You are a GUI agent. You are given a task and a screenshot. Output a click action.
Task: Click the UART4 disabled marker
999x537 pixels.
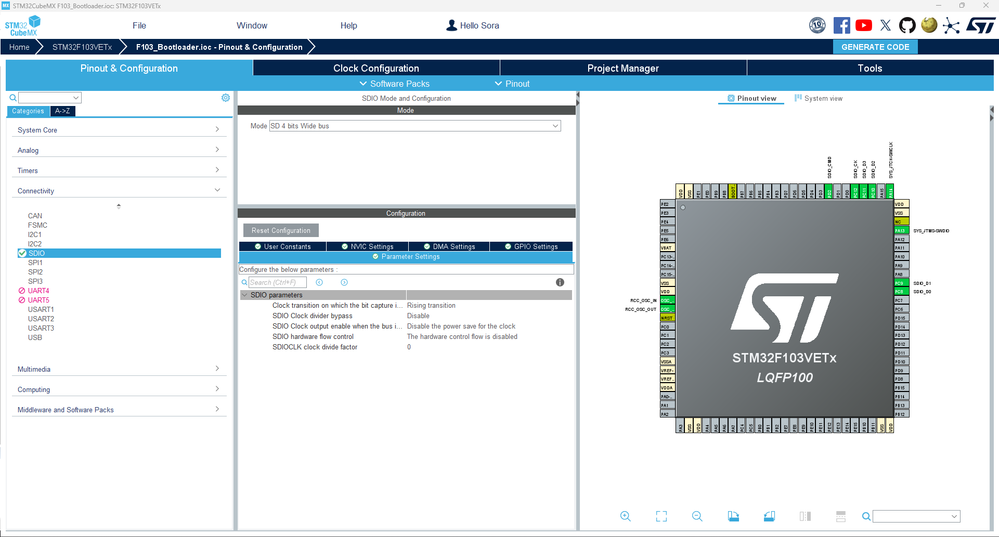pos(22,290)
